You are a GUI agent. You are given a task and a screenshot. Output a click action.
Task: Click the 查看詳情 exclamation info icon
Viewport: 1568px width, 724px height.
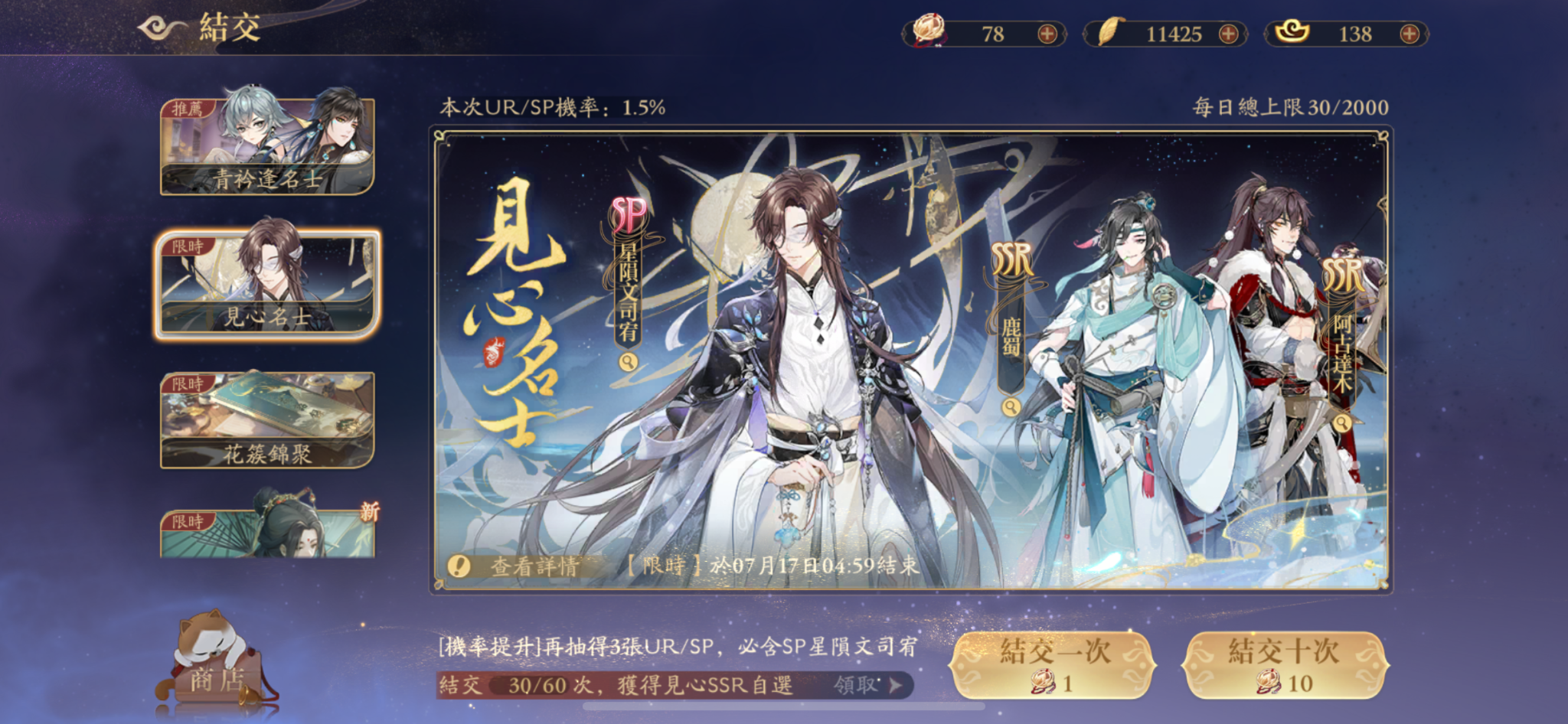pyautogui.click(x=459, y=566)
